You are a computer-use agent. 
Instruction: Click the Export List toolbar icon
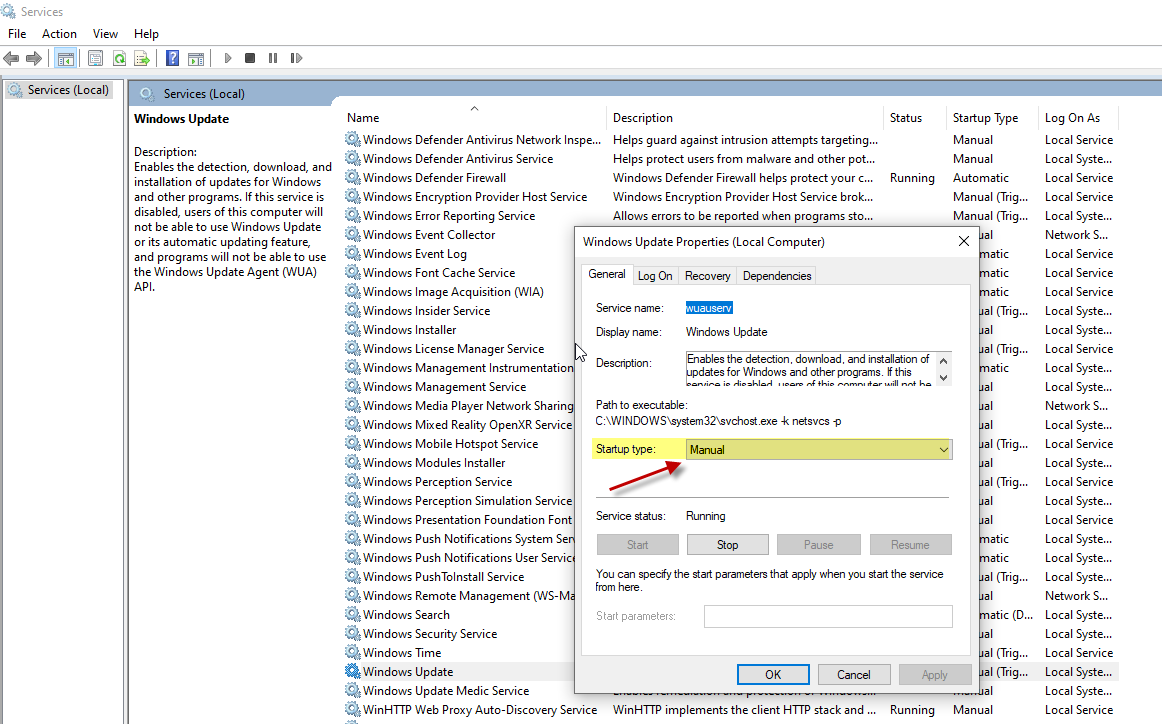tap(142, 59)
